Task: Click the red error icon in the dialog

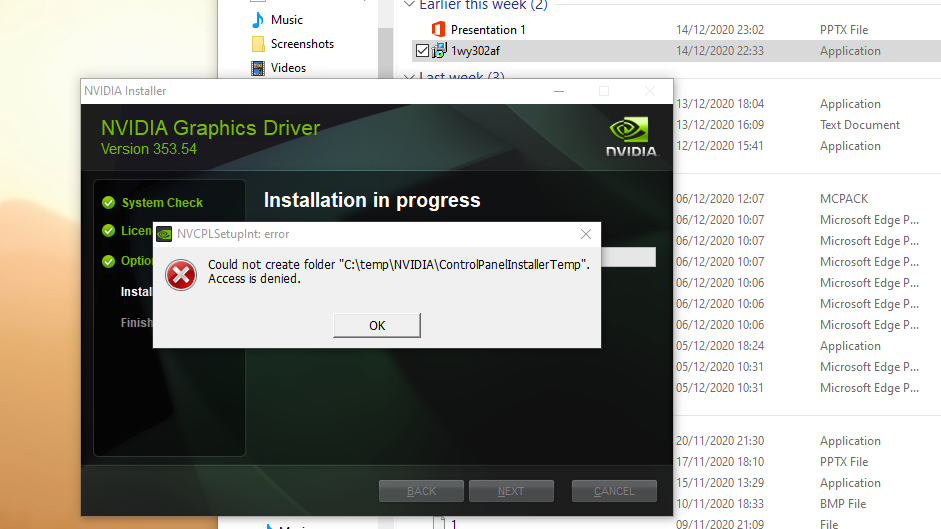Action: tap(181, 275)
